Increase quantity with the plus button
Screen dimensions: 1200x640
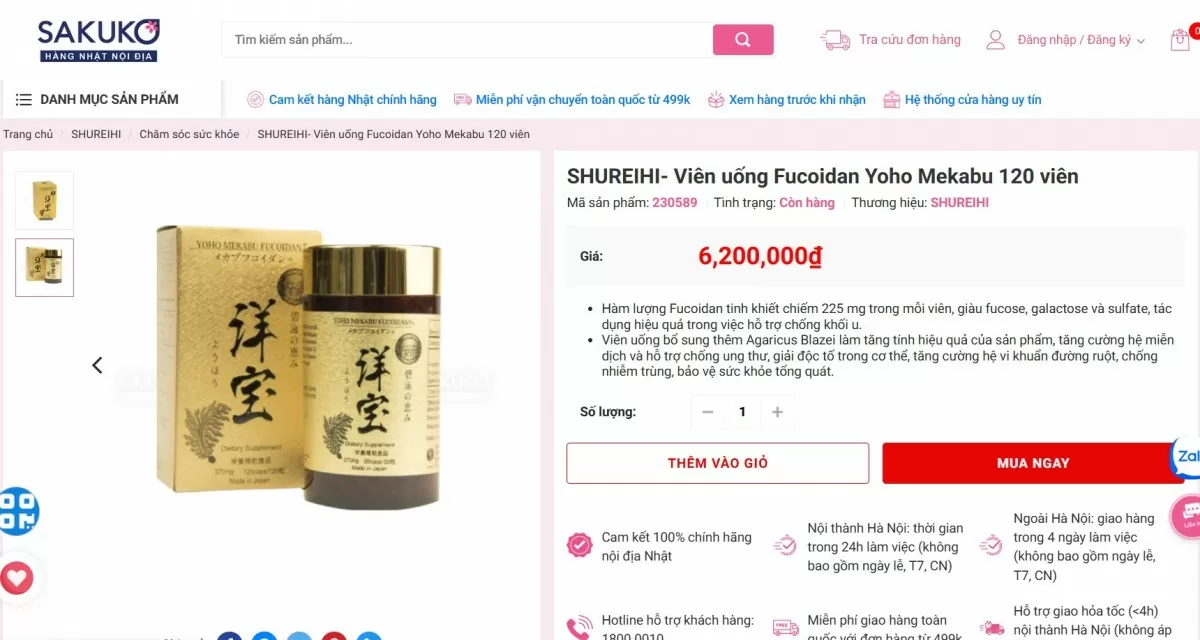coord(777,412)
